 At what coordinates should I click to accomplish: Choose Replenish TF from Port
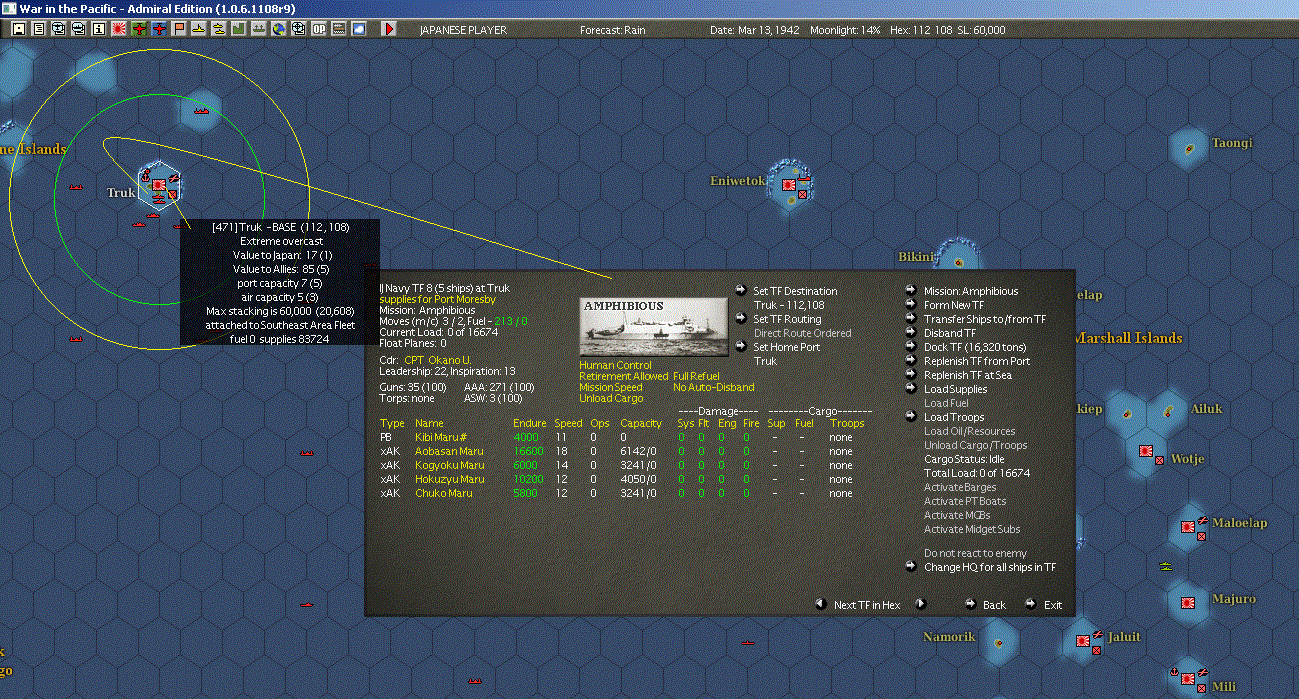click(977, 361)
